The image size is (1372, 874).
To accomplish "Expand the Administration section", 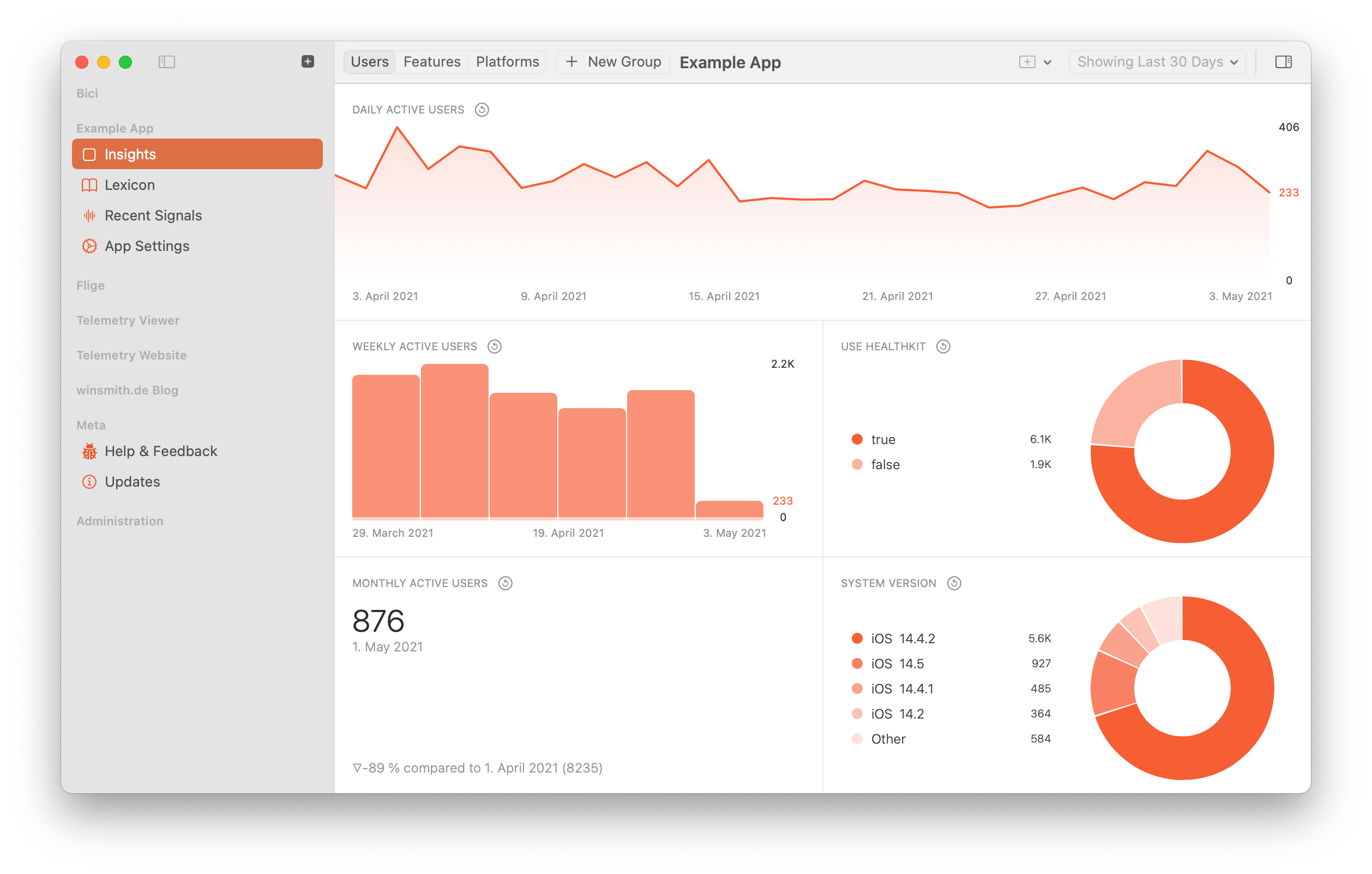I will (x=119, y=521).
